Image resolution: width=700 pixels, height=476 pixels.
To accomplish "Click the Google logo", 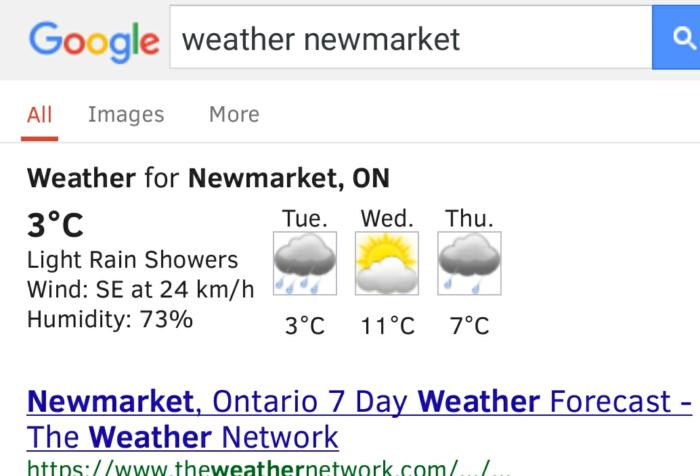I will [x=93, y=39].
